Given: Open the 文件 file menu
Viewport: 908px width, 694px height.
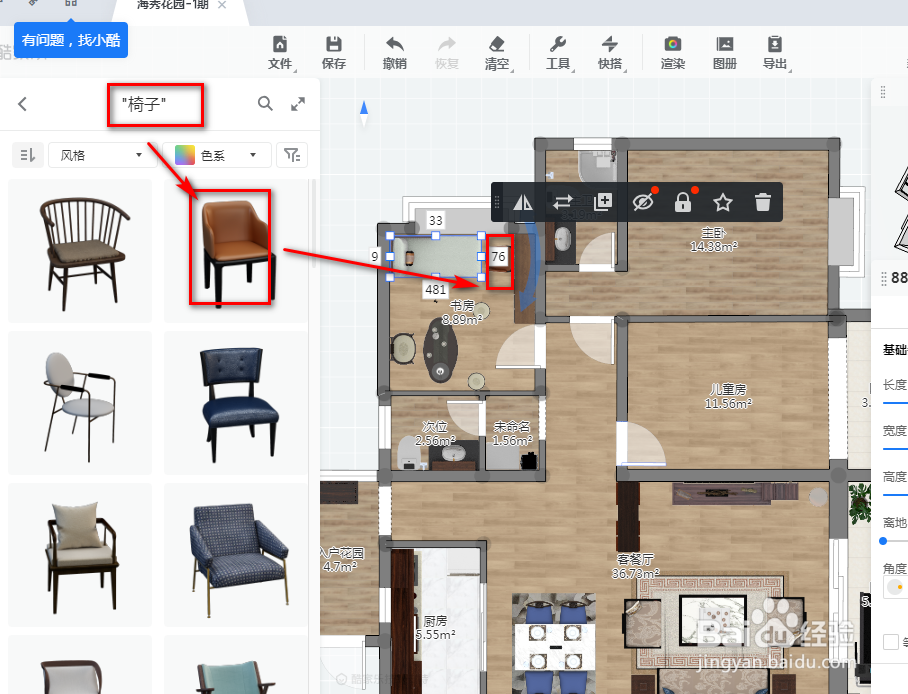Looking at the screenshot, I should [280, 53].
